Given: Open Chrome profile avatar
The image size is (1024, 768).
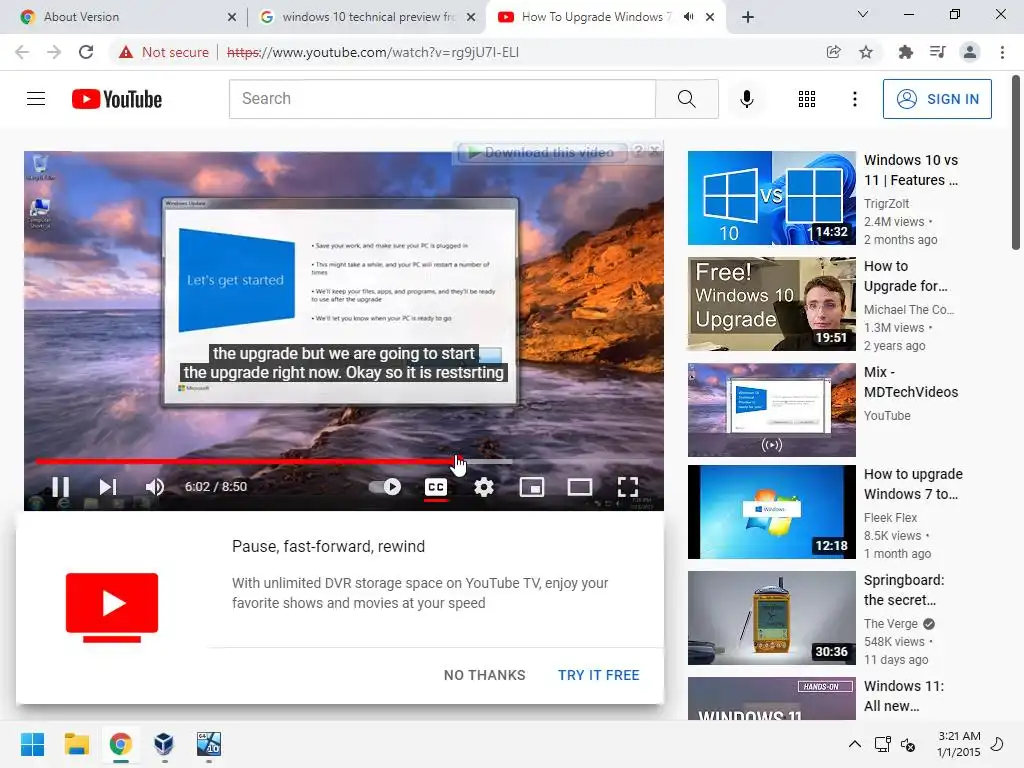Looking at the screenshot, I should point(970,52).
